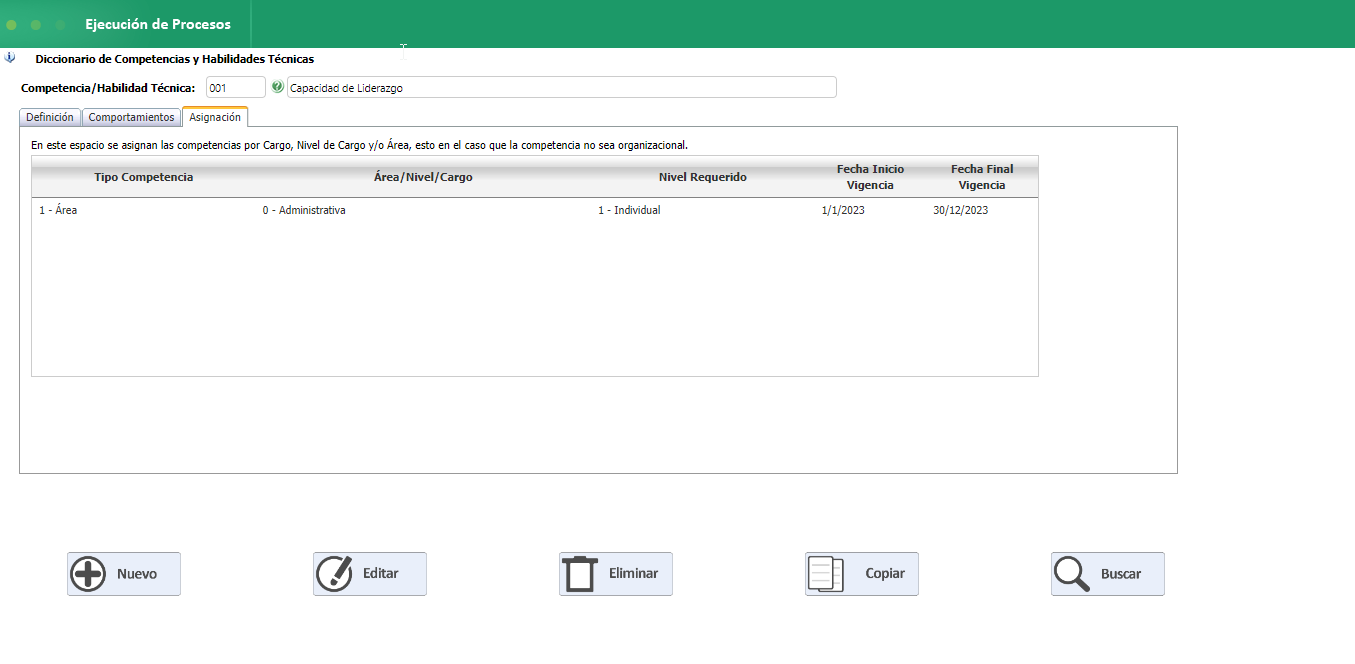Click the Capacidad de Liderazgo name field
The height and width of the screenshot is (664, 1355).
point(561,88)
